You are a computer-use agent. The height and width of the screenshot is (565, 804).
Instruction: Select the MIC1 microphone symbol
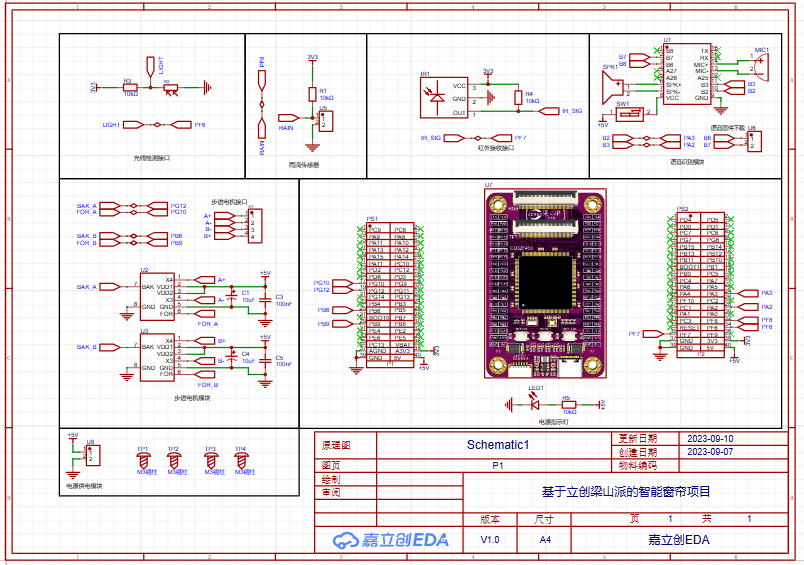[x=761, y=67]
